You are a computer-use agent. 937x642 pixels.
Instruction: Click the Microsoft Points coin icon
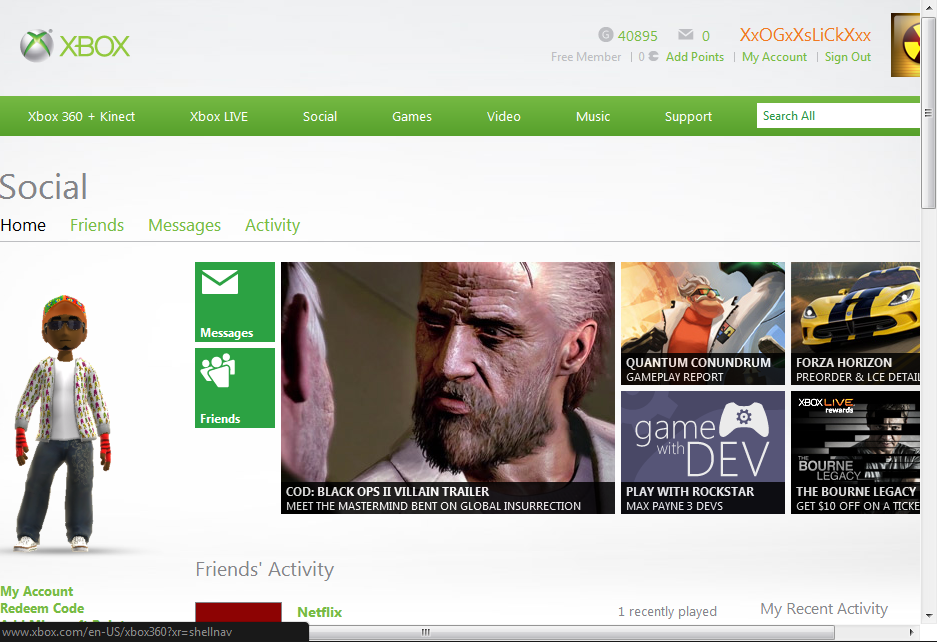pos(653,56)
